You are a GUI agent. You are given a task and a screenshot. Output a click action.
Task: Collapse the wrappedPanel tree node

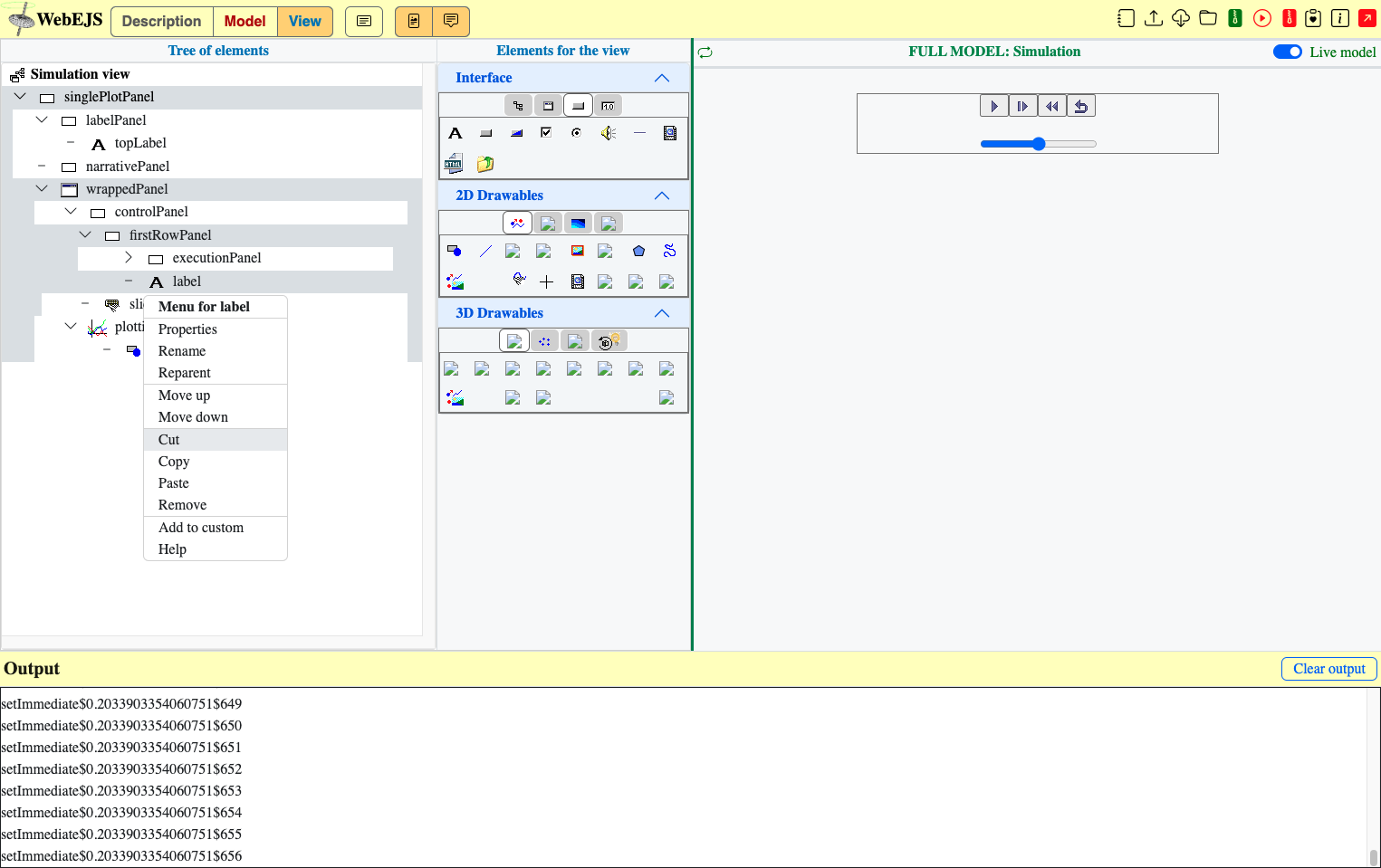42,188
